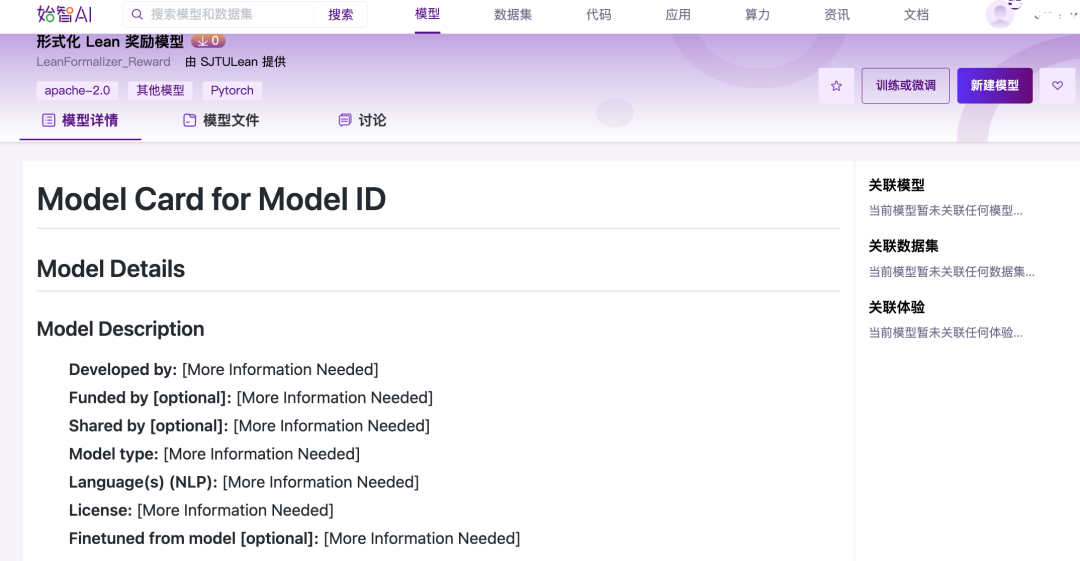Select the 其他模型 tag
Viewport: 1080px width, 561px height.
[160, 90]
